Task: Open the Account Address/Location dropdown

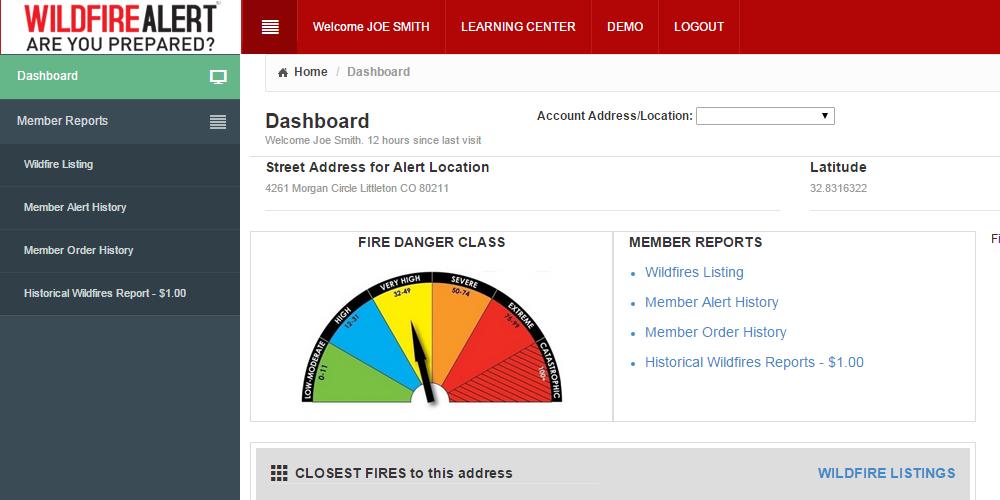Action: point(765,116)
